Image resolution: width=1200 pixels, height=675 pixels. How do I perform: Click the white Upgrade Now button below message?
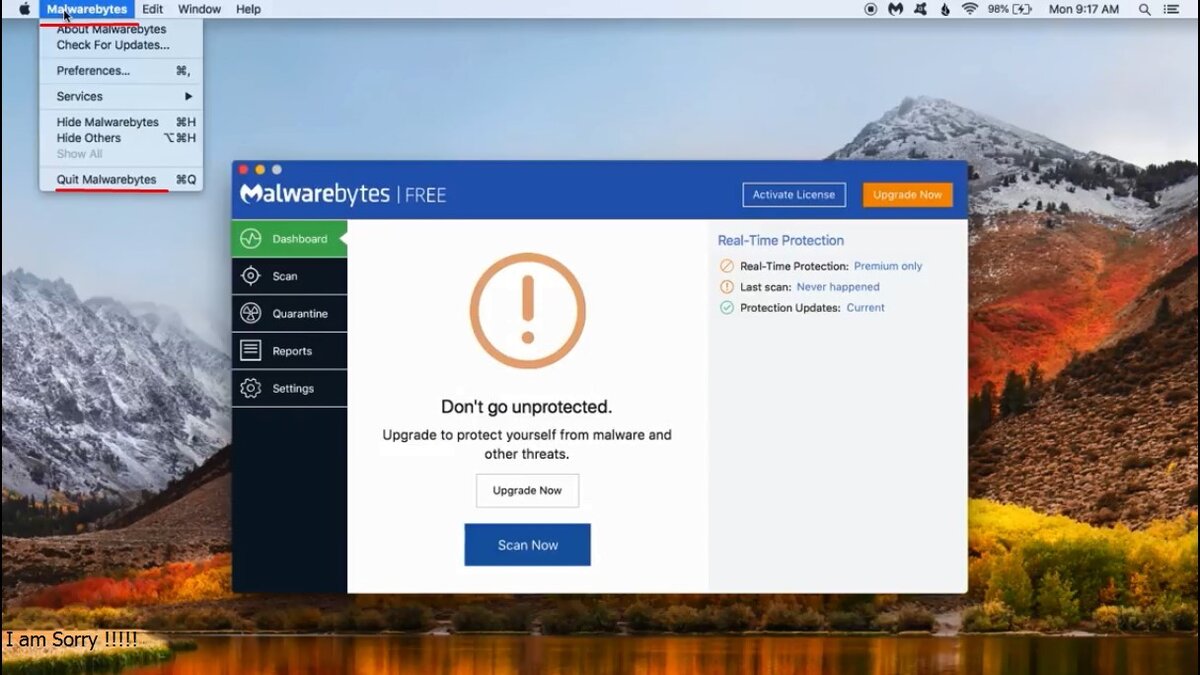(x=527, y=491)
